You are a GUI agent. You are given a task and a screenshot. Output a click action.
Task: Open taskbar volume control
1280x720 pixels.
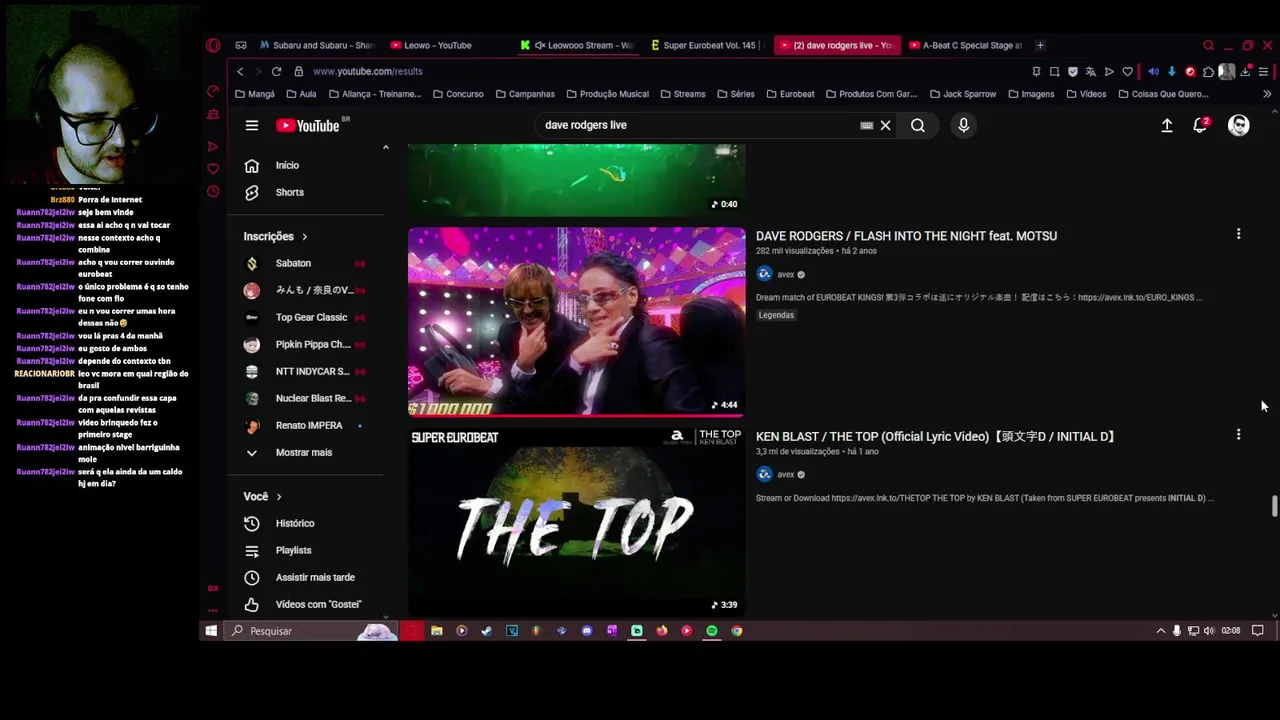[x=1209, y=631]
